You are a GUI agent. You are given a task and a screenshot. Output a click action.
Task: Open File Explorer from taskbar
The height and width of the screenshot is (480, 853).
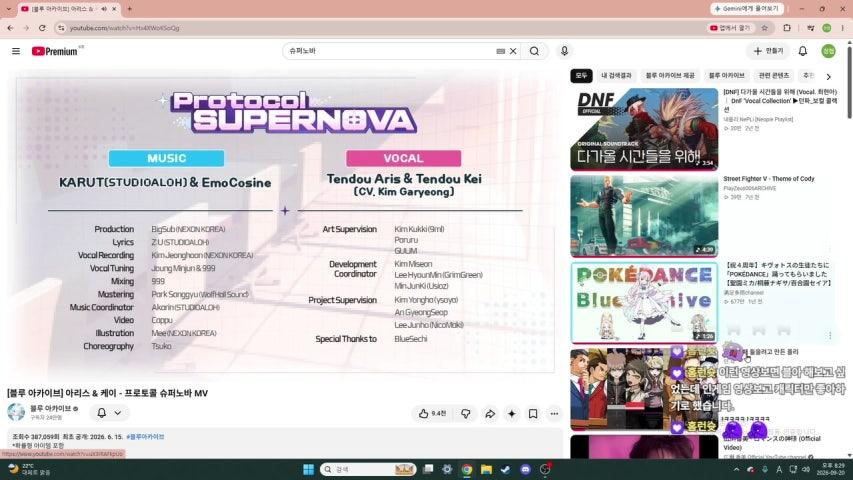coord(486,469)
